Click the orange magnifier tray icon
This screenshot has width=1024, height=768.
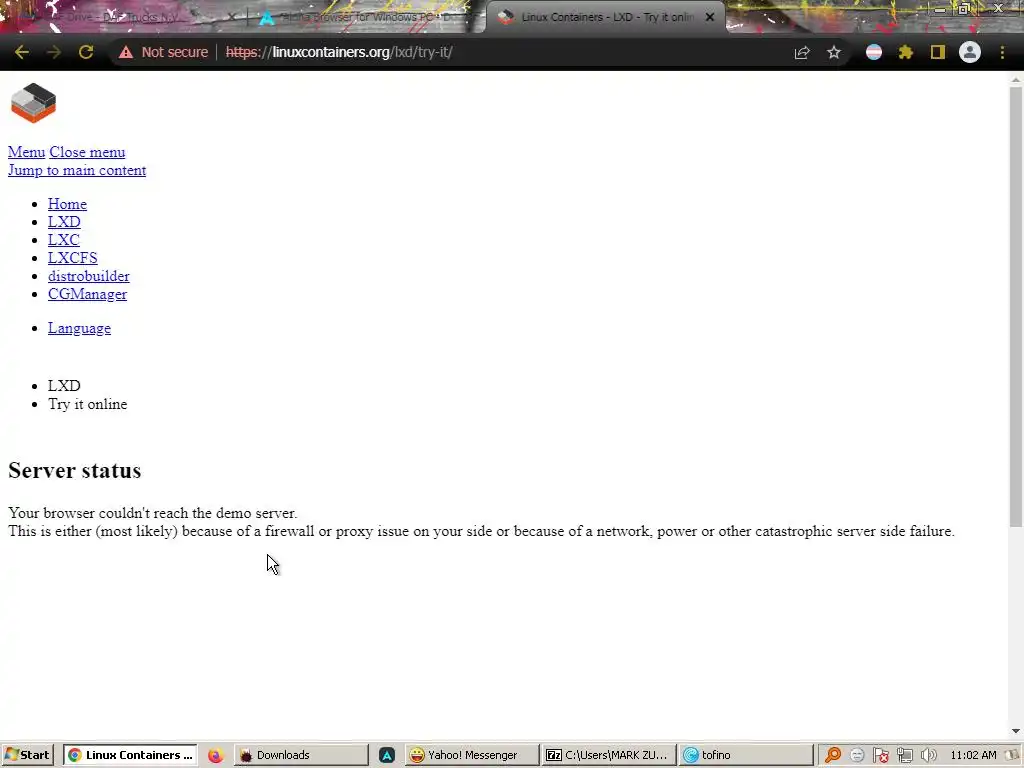pos(833,755)
